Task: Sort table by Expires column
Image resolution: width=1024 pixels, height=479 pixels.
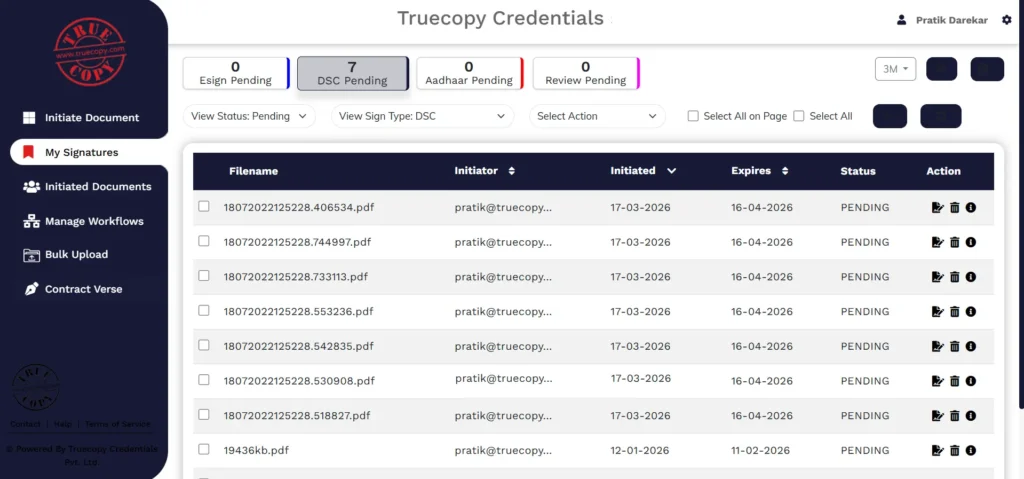Action: (x=785, y=171)
